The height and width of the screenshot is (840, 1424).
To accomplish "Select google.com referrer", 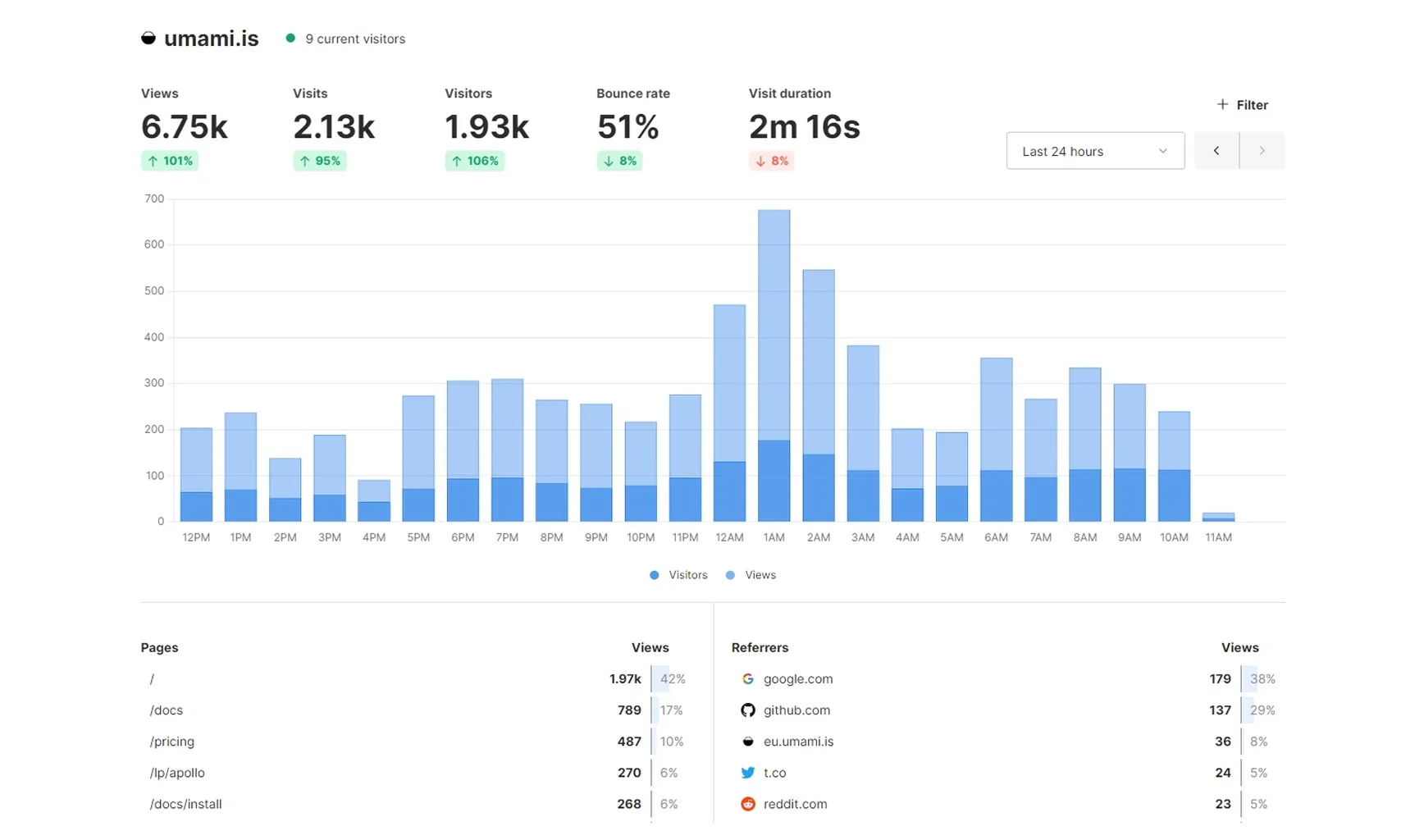I will coord(798,679).
